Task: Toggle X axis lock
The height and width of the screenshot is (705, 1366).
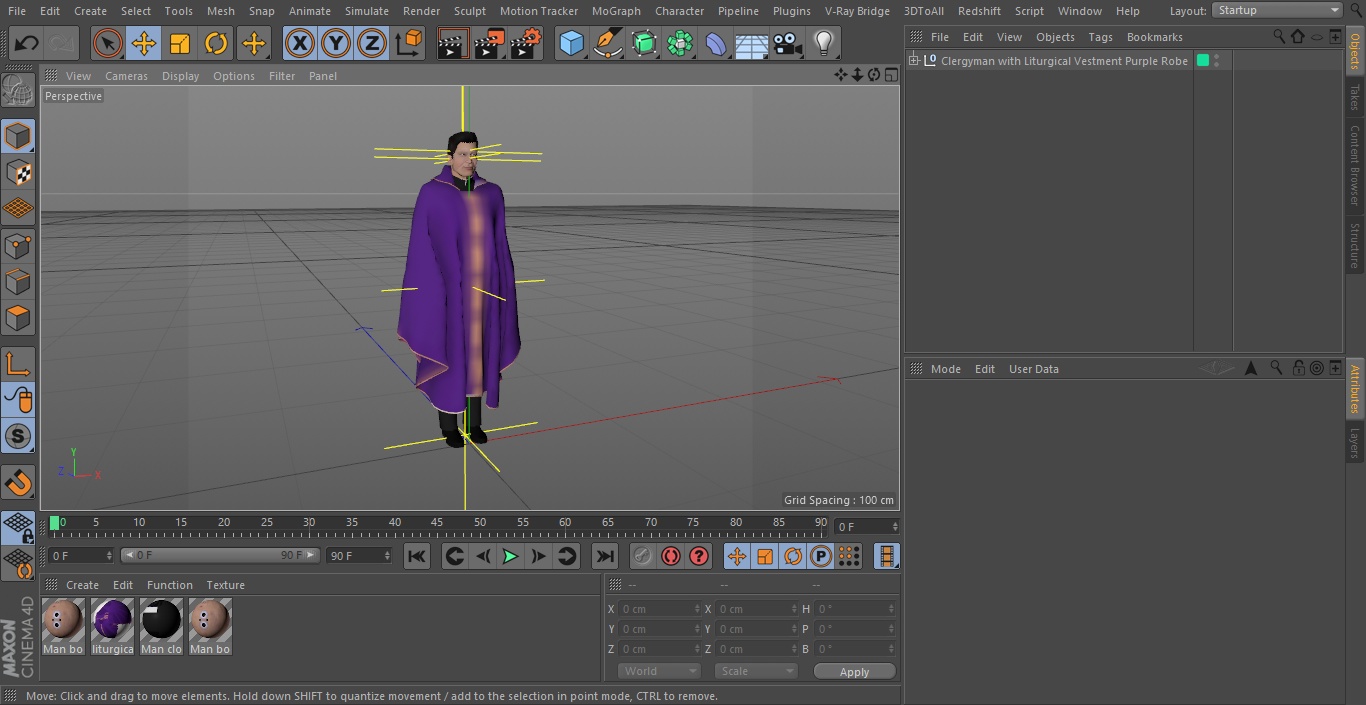Action: 299,43
